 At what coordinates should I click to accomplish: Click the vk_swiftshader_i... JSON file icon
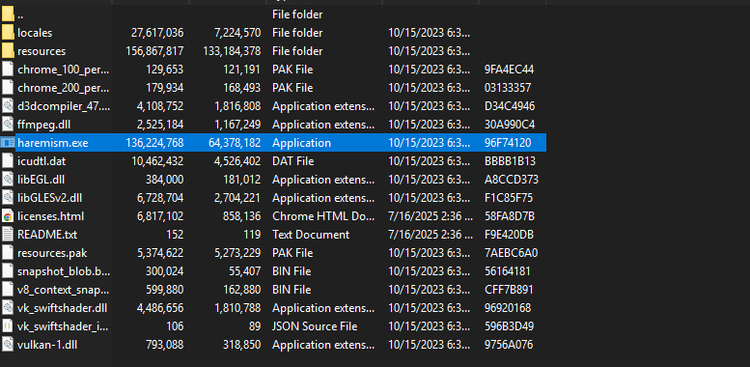pos(8,326)
